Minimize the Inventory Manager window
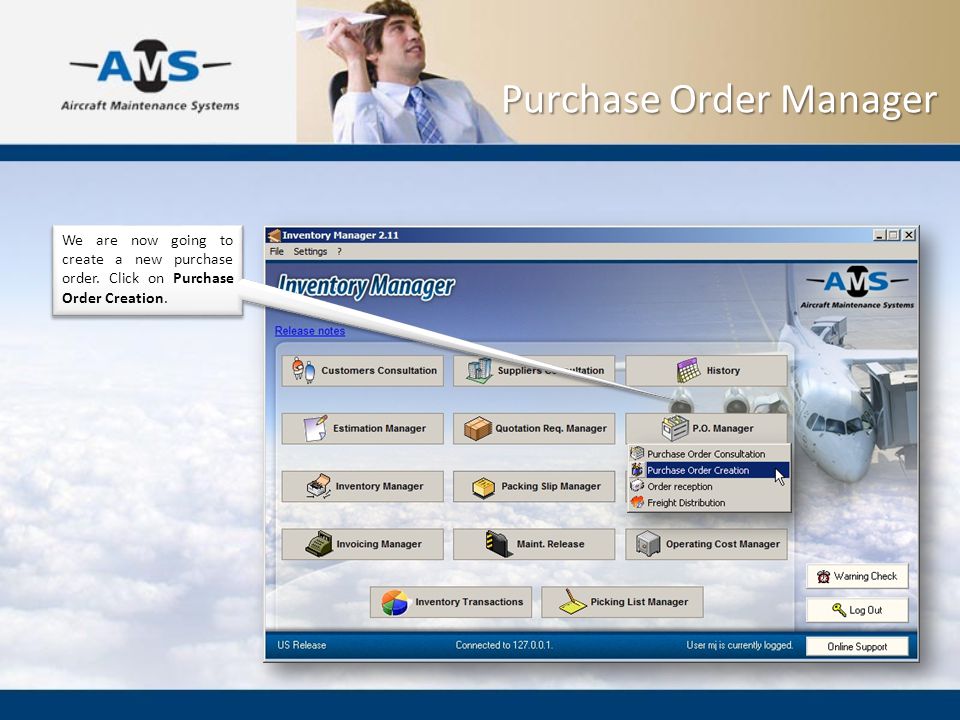960x720 pixels. pyautogui.click(x=880, y=235)
